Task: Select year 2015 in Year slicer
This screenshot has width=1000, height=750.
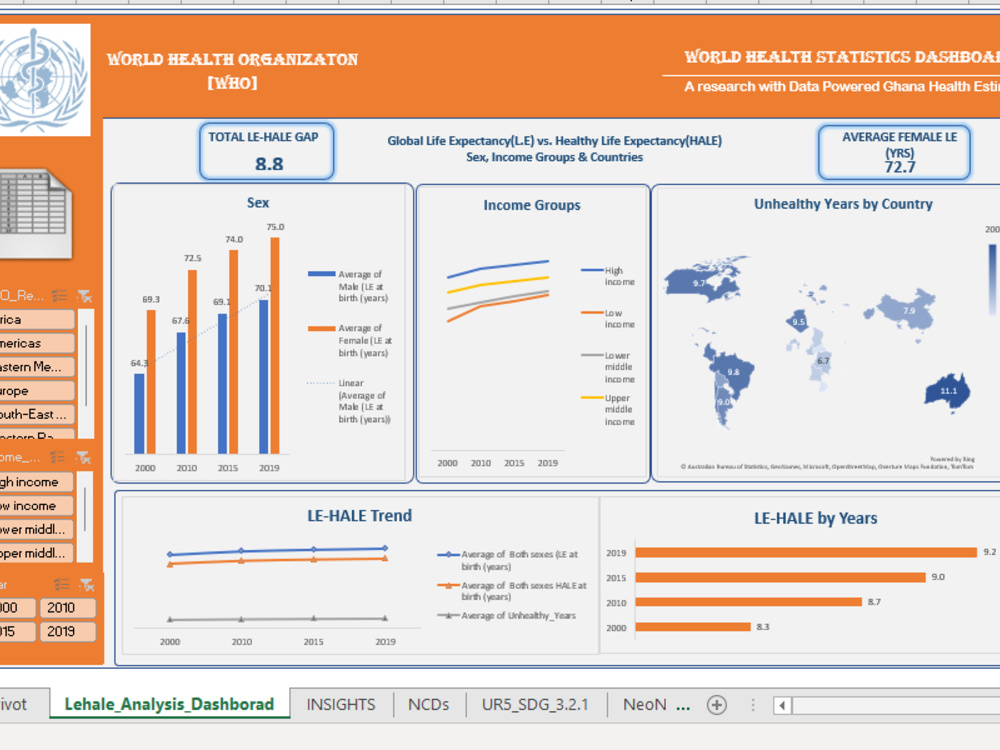Action: (17, 631)
